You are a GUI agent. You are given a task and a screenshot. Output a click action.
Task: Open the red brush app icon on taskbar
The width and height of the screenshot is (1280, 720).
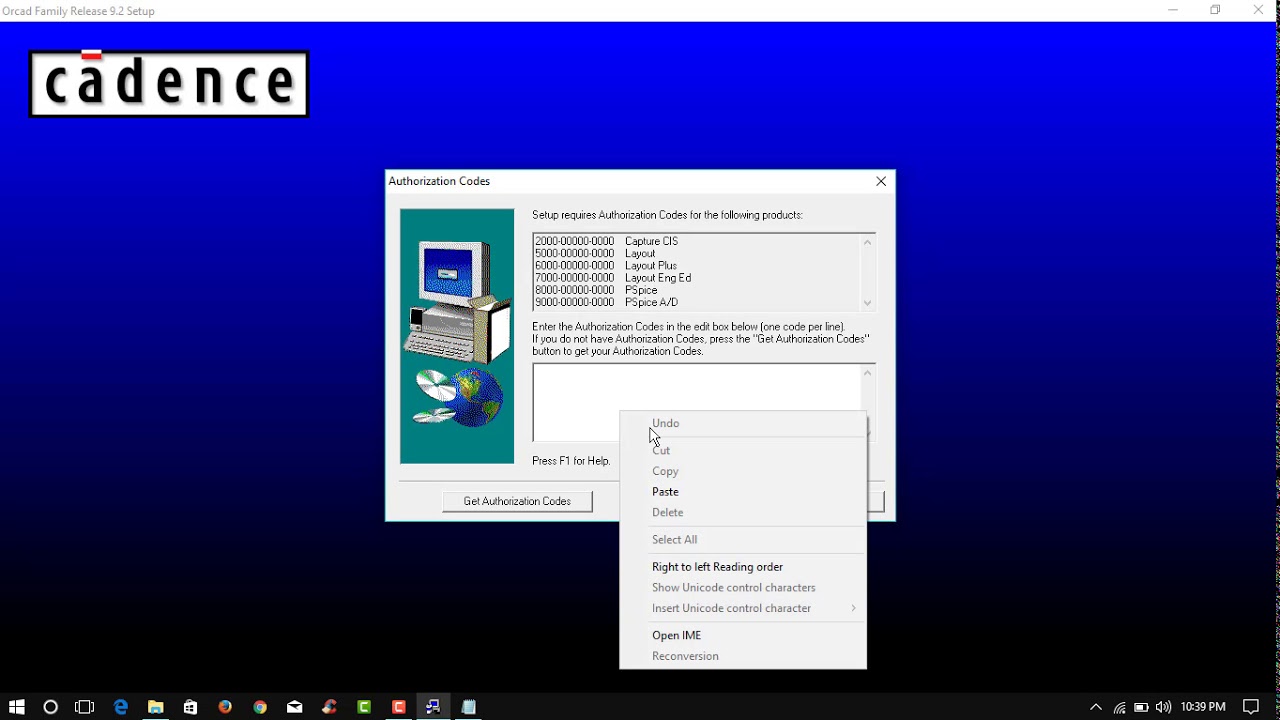click(x=329, y=707)
